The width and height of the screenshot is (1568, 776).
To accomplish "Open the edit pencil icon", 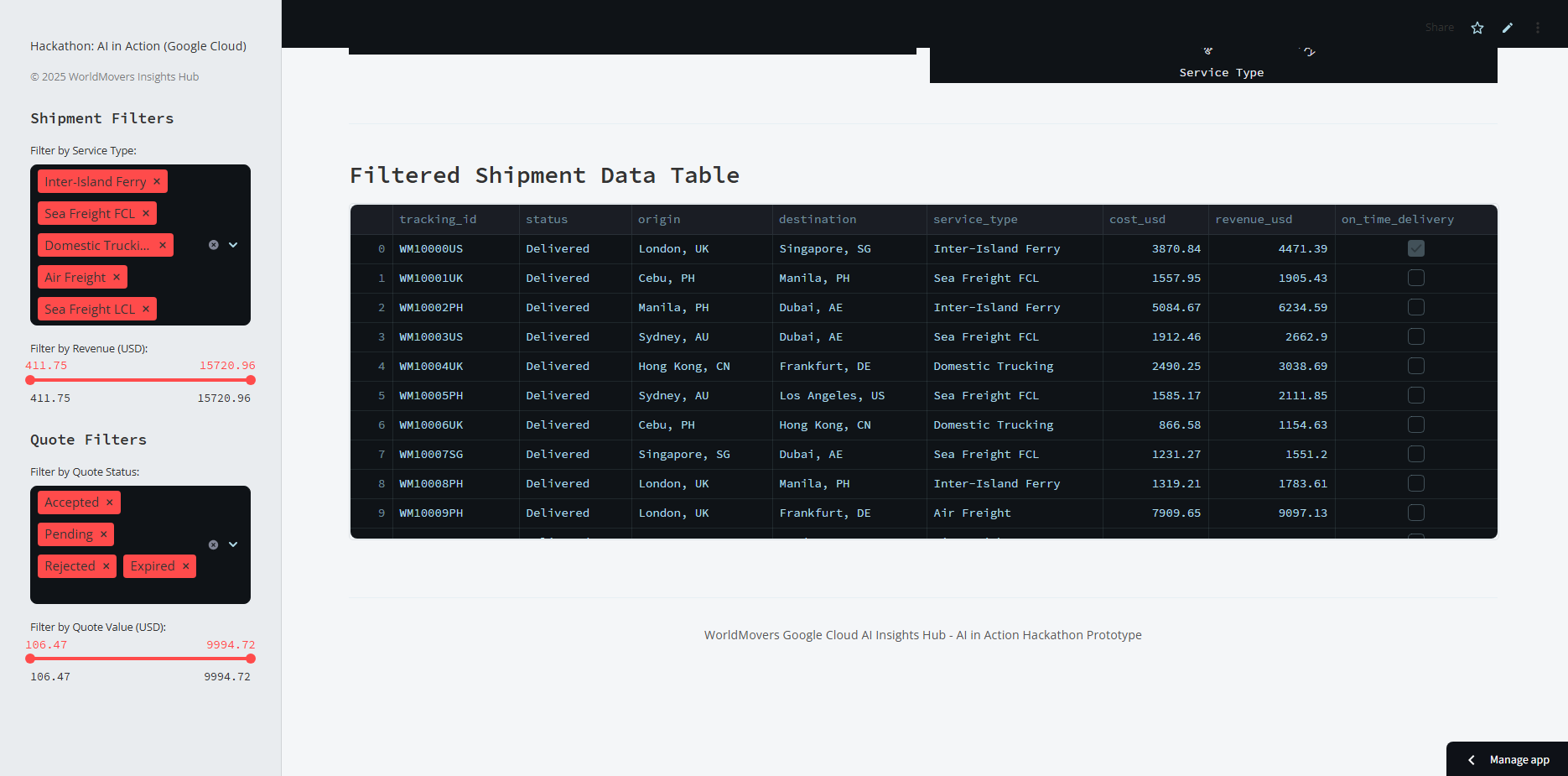I will pyautogui.click(x=1508, y=28).
